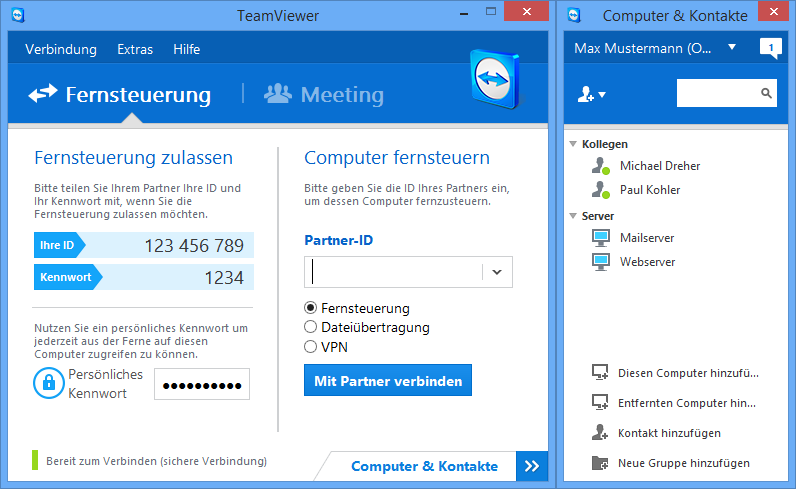
Task: Click the TeamViewer title bar app icon
Action: pyautogui.click(x=18, y=15)
